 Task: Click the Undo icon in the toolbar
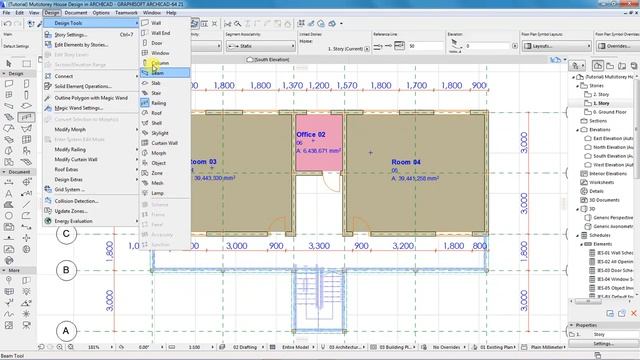tap(7, 24)
